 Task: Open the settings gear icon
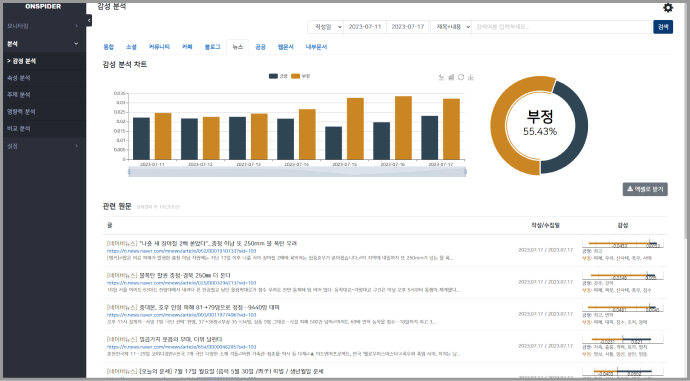coord(668,7)
